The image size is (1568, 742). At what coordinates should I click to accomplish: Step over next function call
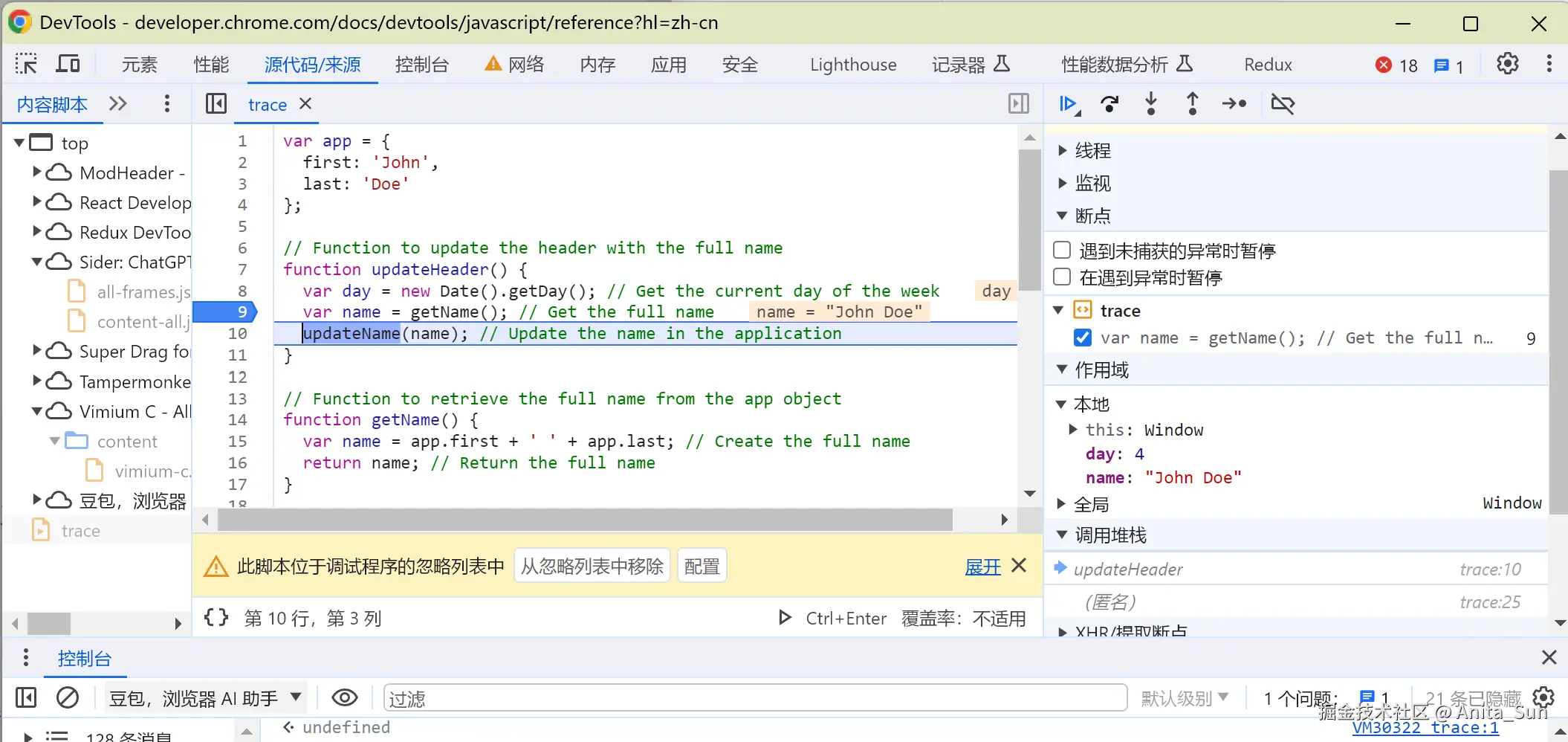coord(1109,104)
